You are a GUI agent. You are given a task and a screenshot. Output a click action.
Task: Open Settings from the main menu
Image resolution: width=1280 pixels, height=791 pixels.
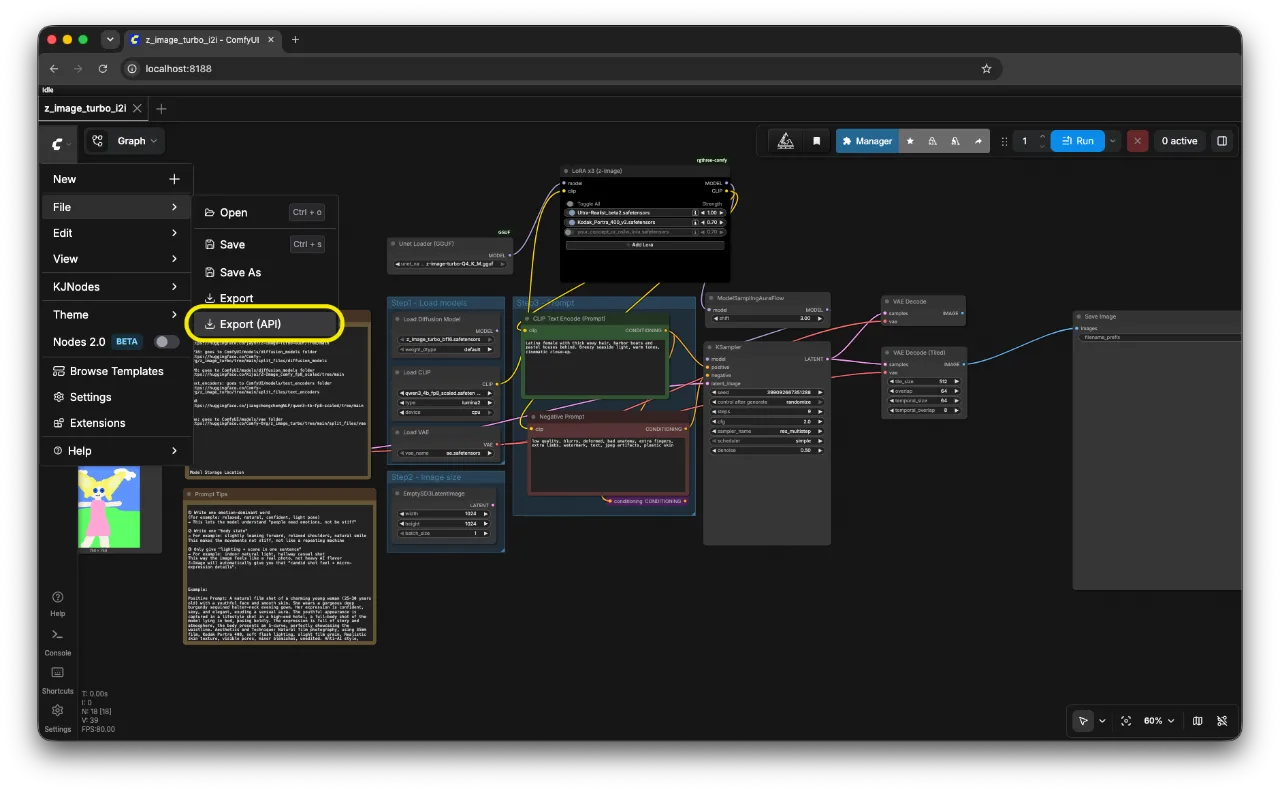pos(115,397)
